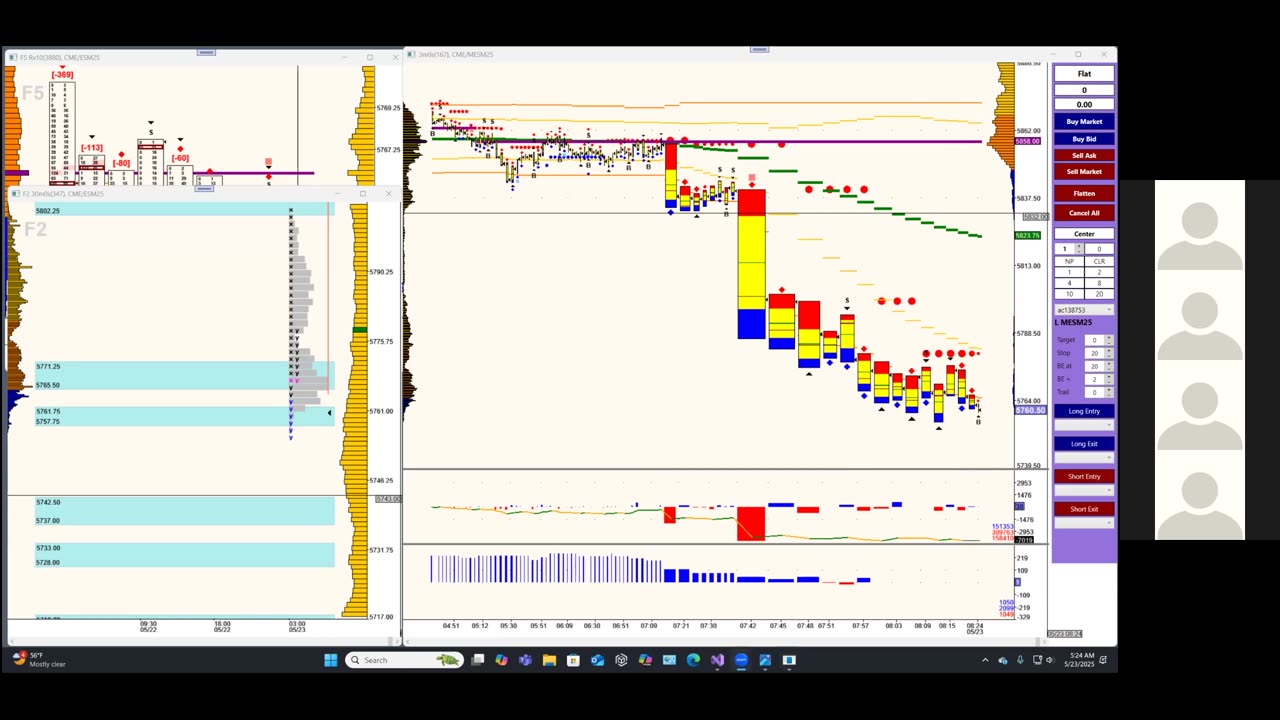Adjust the Target value stepper
The image size is (1280, 720).
[1109, 340]
